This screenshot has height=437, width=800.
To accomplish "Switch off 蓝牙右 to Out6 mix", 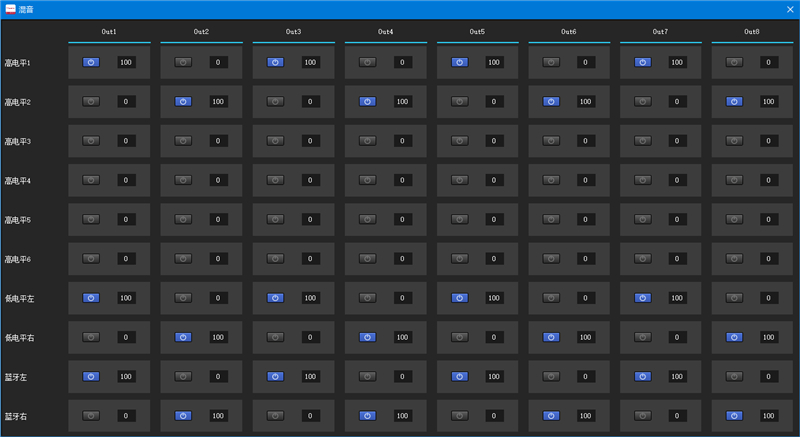I will pyautogui.click(x=551, y=416).
